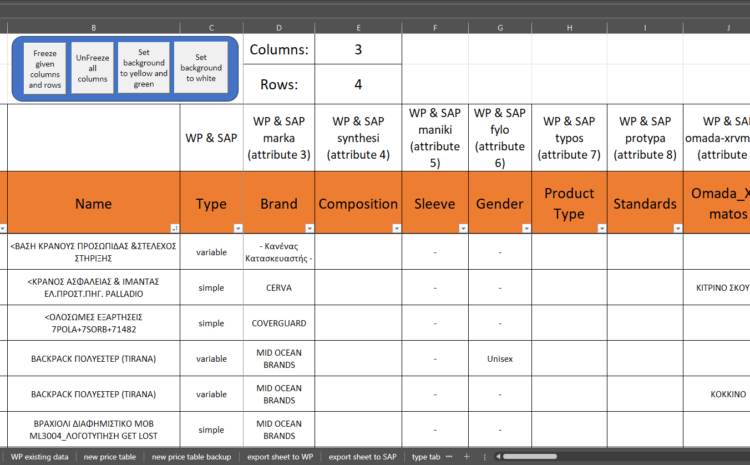Select the 'ΟΛΟΣΩΜΕΣ ΕΞΑΡΤΗΣΕΙΣ 7POLA+7SORB+71482' cell
This screenshot has height=465, width=750.
coord(94,323)
